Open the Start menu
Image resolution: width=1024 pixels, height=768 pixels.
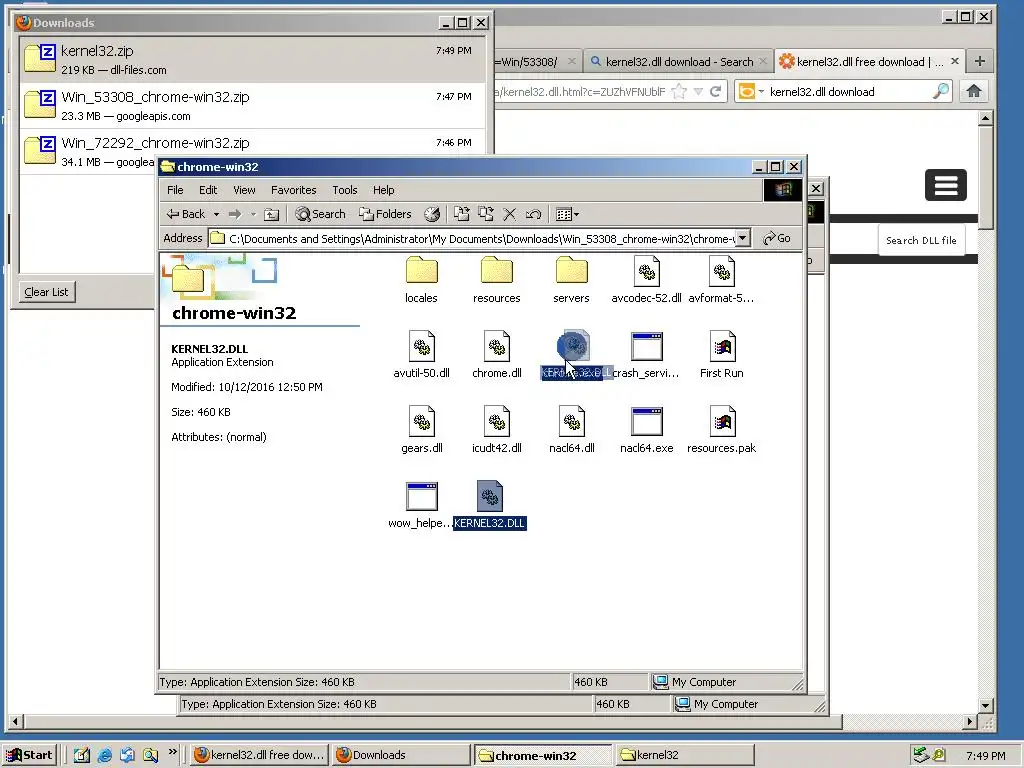[29, 755]
